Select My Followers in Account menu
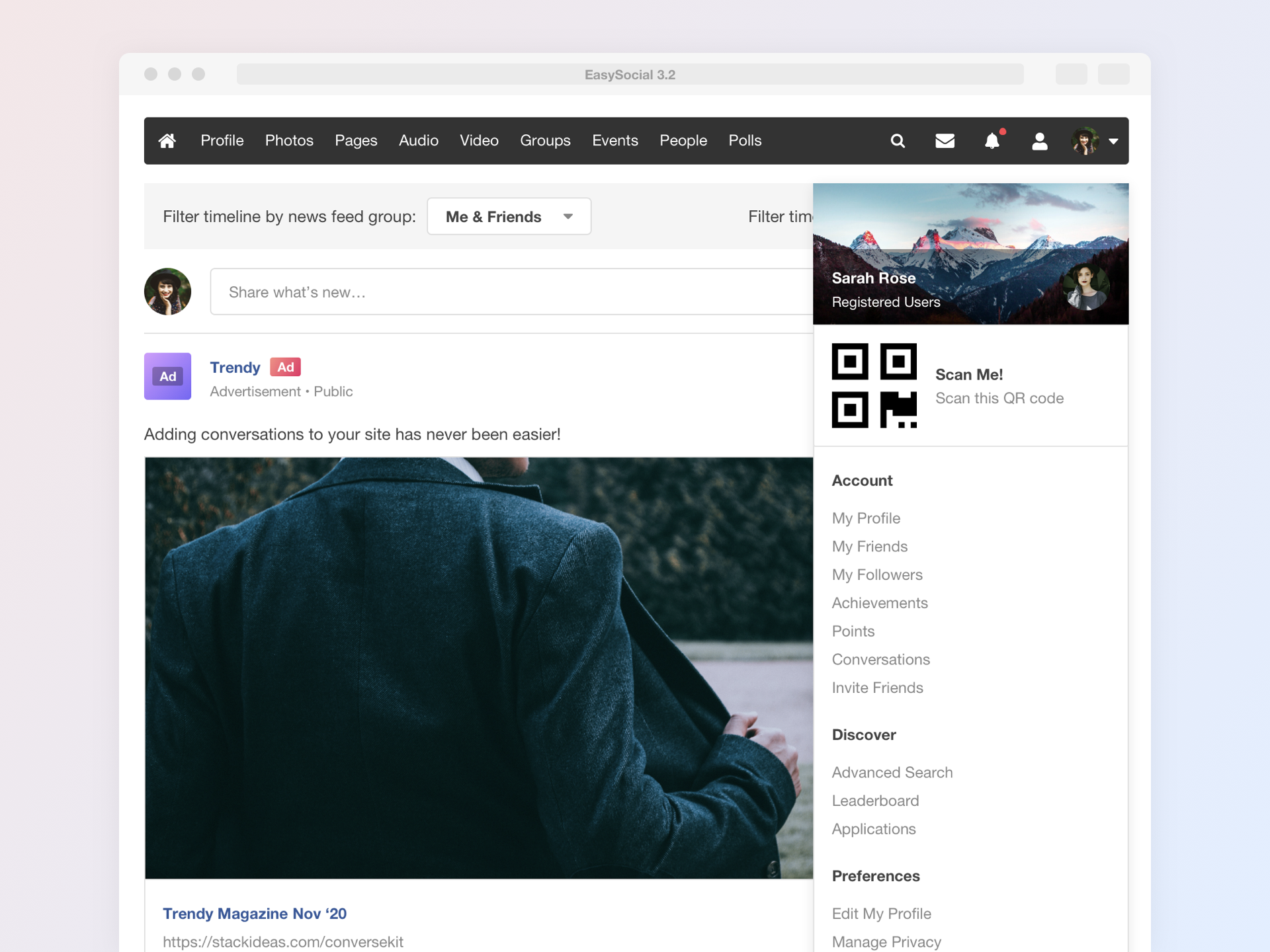This screenshot has width=1270, height=952. pyautogui.click(x=877, y=575)
